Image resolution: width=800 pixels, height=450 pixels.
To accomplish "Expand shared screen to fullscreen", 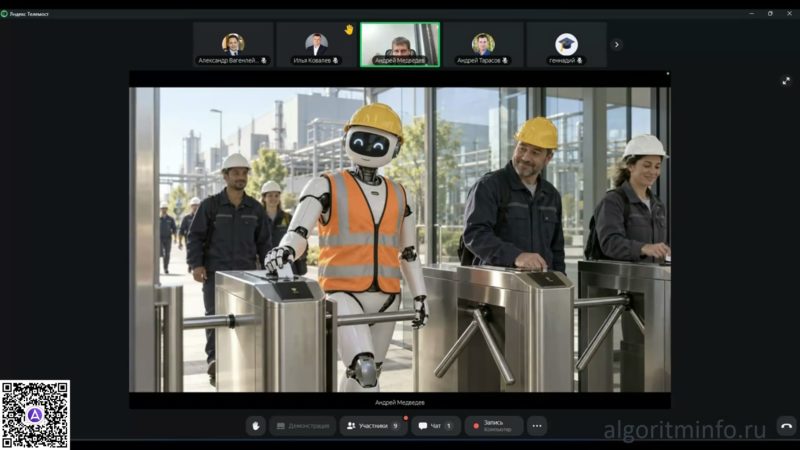I will coord(786,81).
